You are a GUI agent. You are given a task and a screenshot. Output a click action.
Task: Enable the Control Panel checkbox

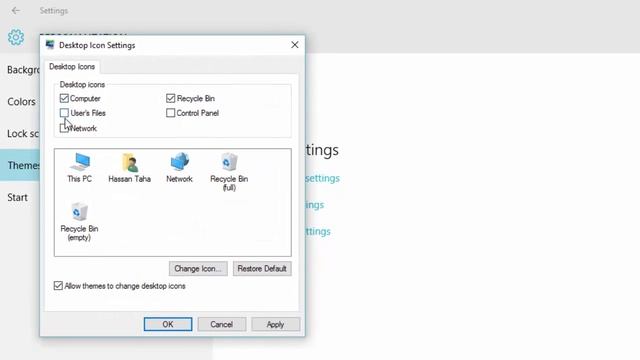(171, 113)
